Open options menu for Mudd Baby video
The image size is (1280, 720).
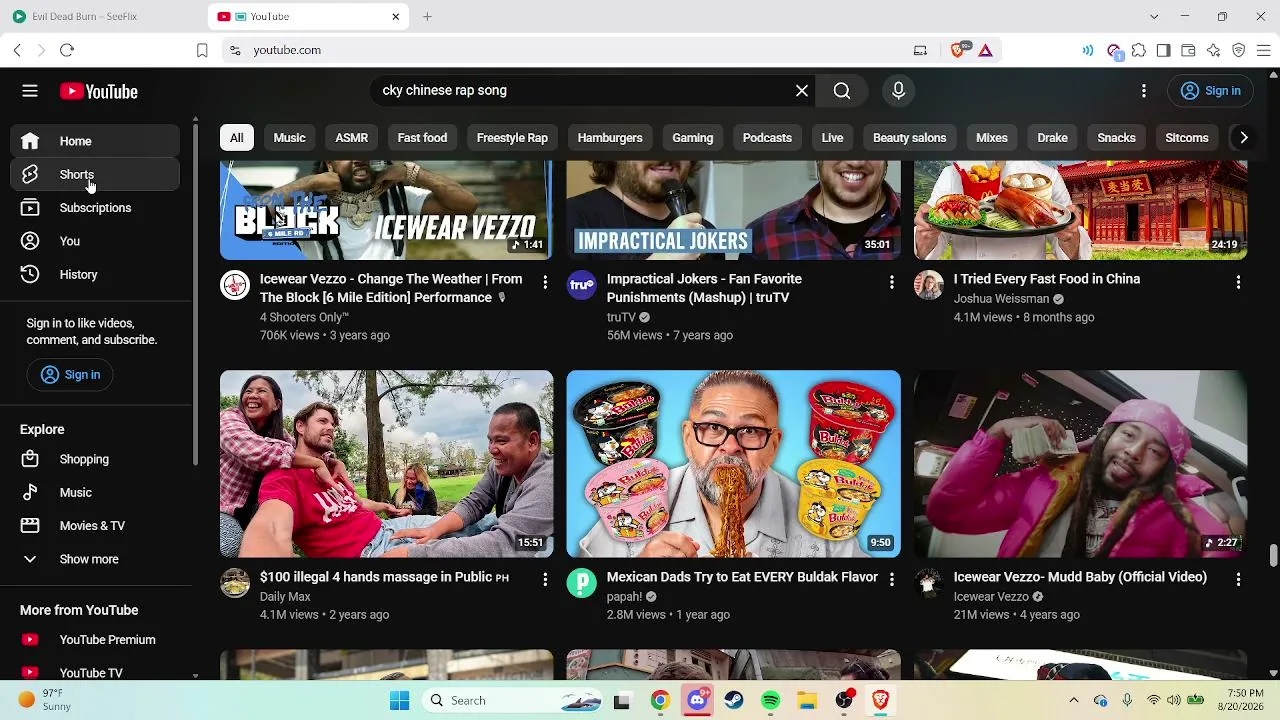tap(1238, 579)
